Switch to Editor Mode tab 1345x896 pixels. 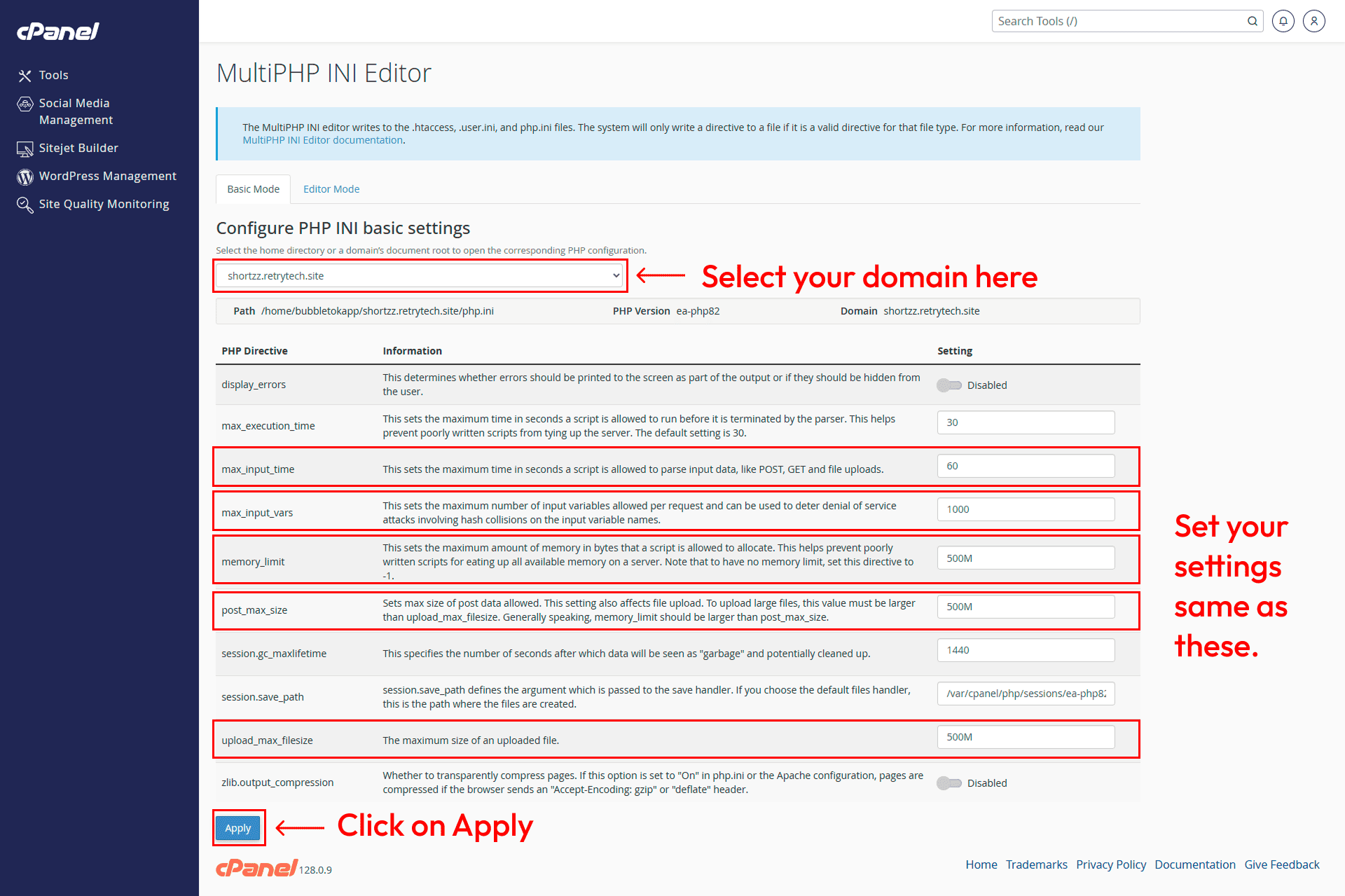coord(331,189)
